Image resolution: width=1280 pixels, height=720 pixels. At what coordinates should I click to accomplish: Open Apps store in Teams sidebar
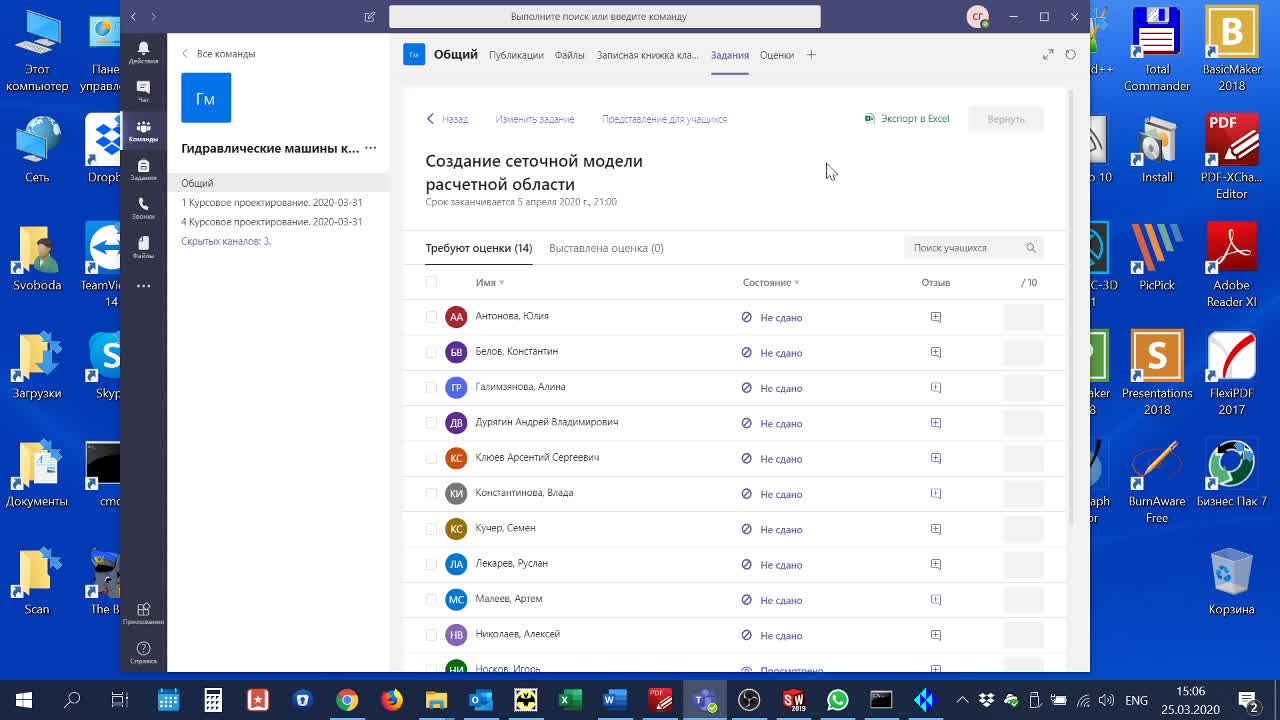tap(143, 613)
